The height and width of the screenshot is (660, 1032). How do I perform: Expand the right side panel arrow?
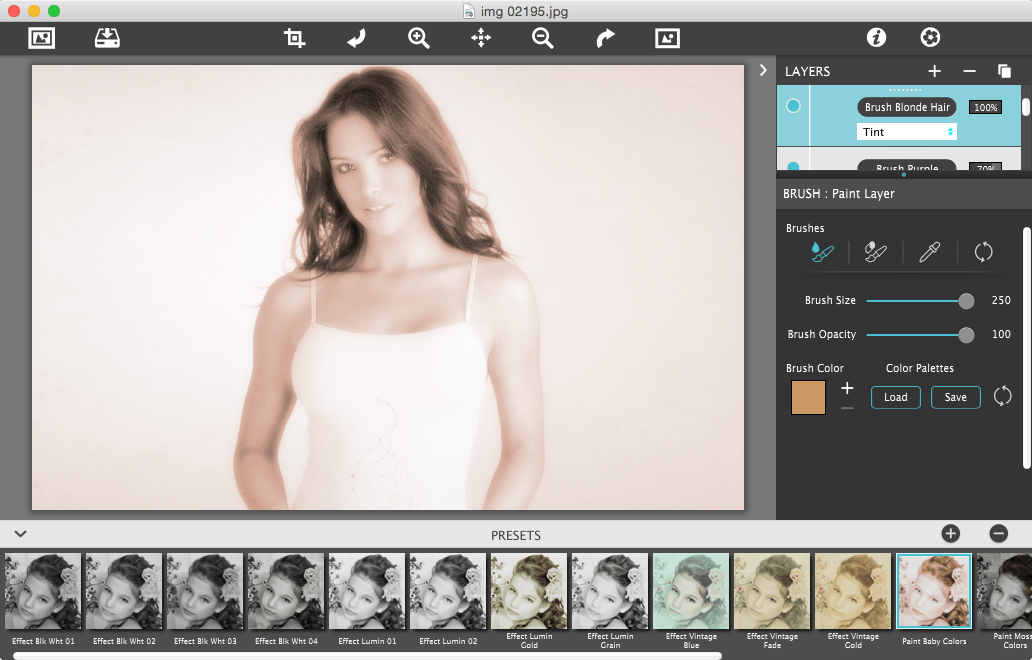coord(763,70)
